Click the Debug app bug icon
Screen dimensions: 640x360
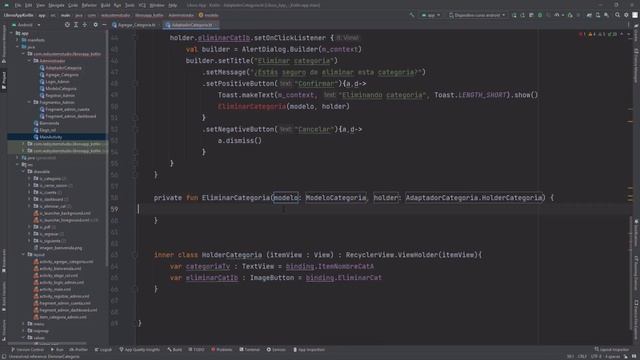tap(540, 15)
